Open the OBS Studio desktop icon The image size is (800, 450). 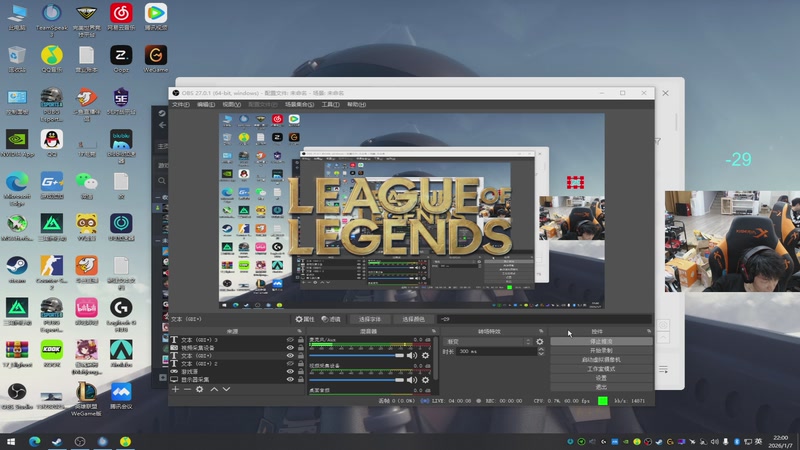pyautogui.click(x=17, y=396)
